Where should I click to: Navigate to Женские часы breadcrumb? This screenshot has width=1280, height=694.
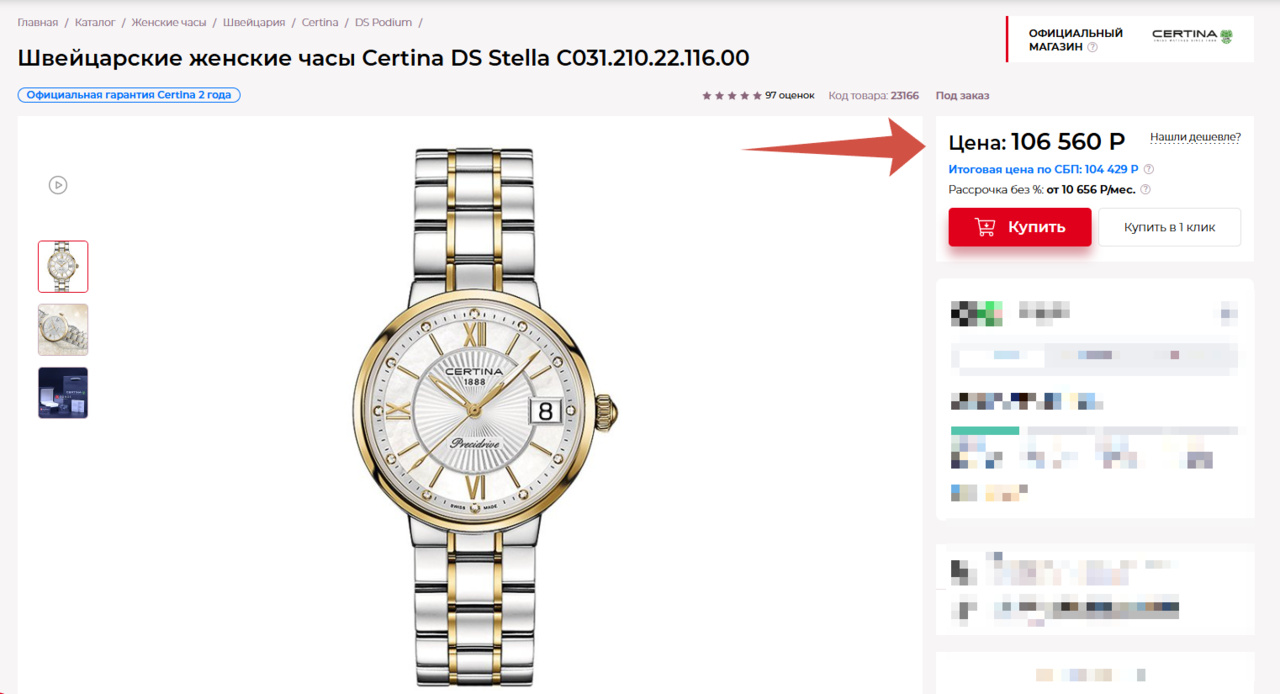click(168, 22)
